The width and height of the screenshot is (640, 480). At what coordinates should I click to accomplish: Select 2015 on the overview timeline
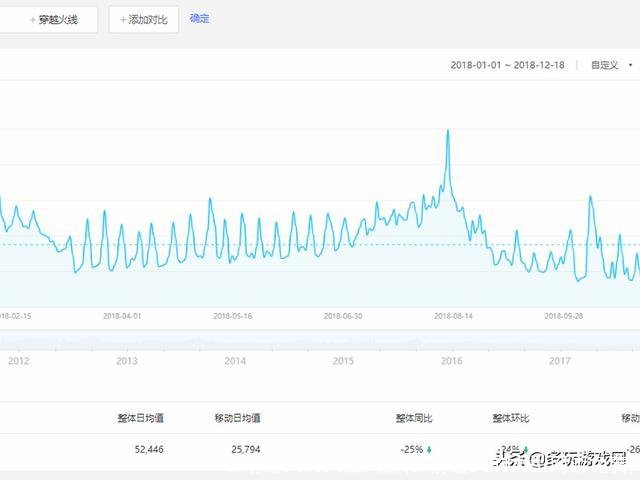pos(343,361)
